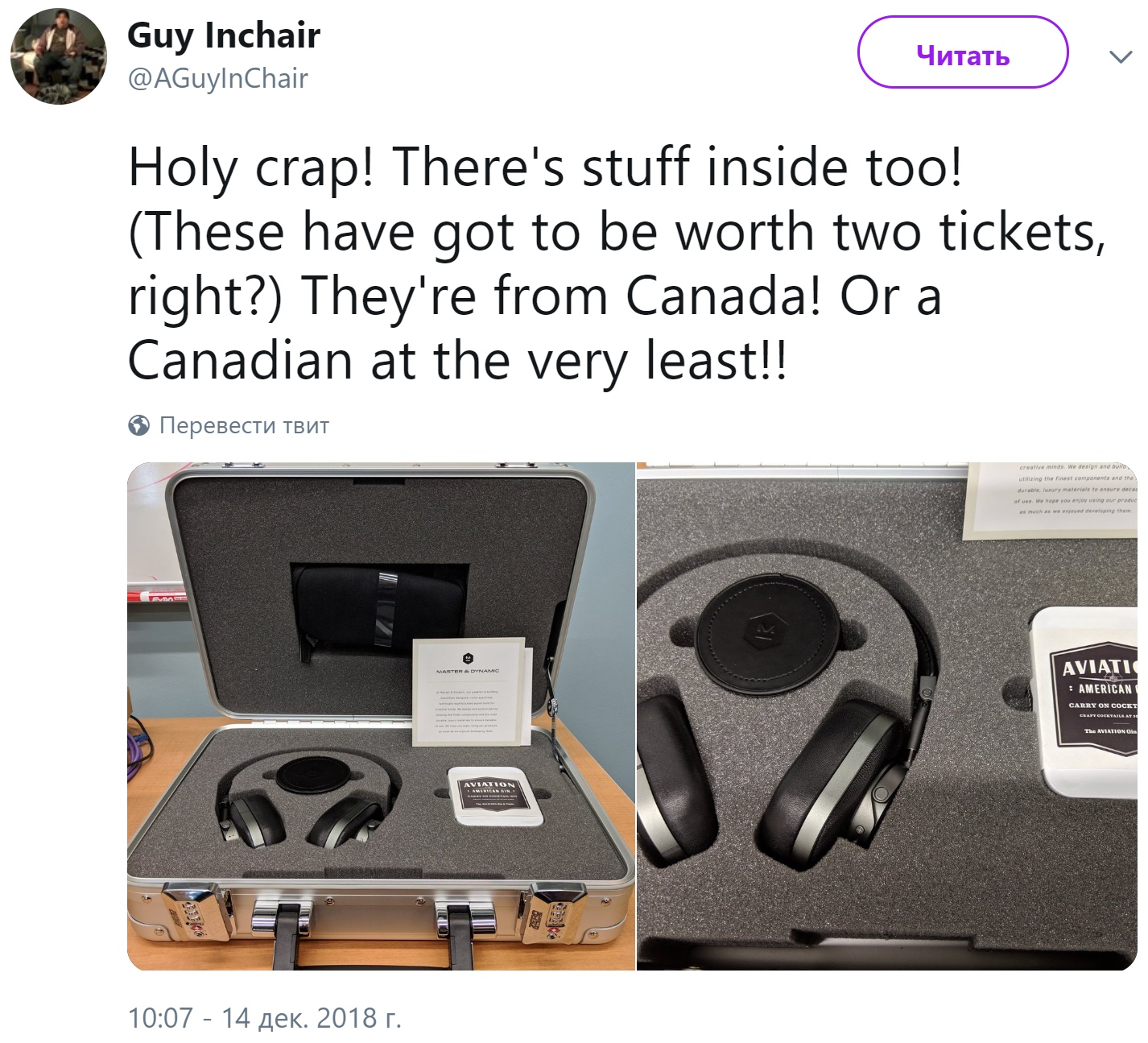The image size is (1148, 1043).
Task: Click the Guy Inchair display name
Action: coord(224,35)
